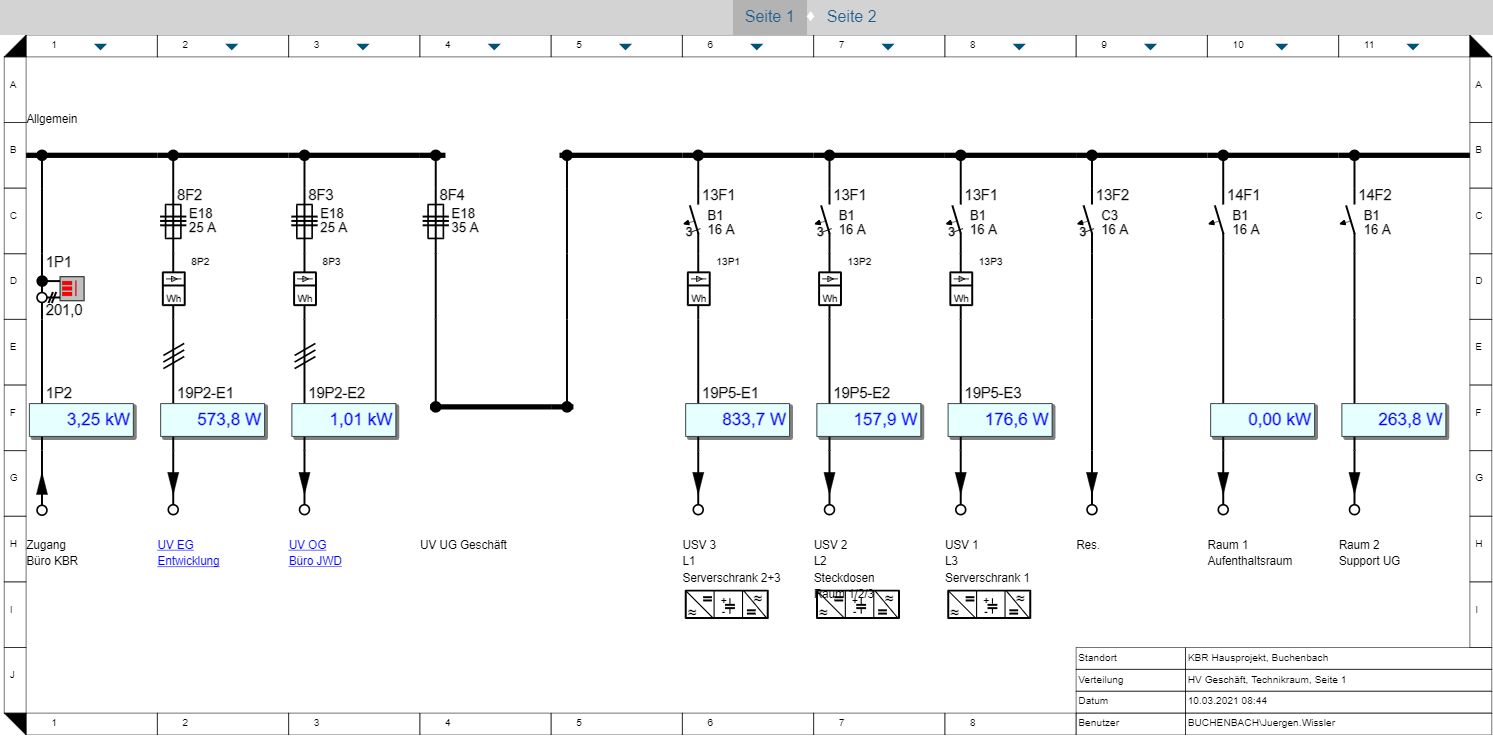Open the column 6 dropdown arrow
1493x736 pixels.
[756, 46]
